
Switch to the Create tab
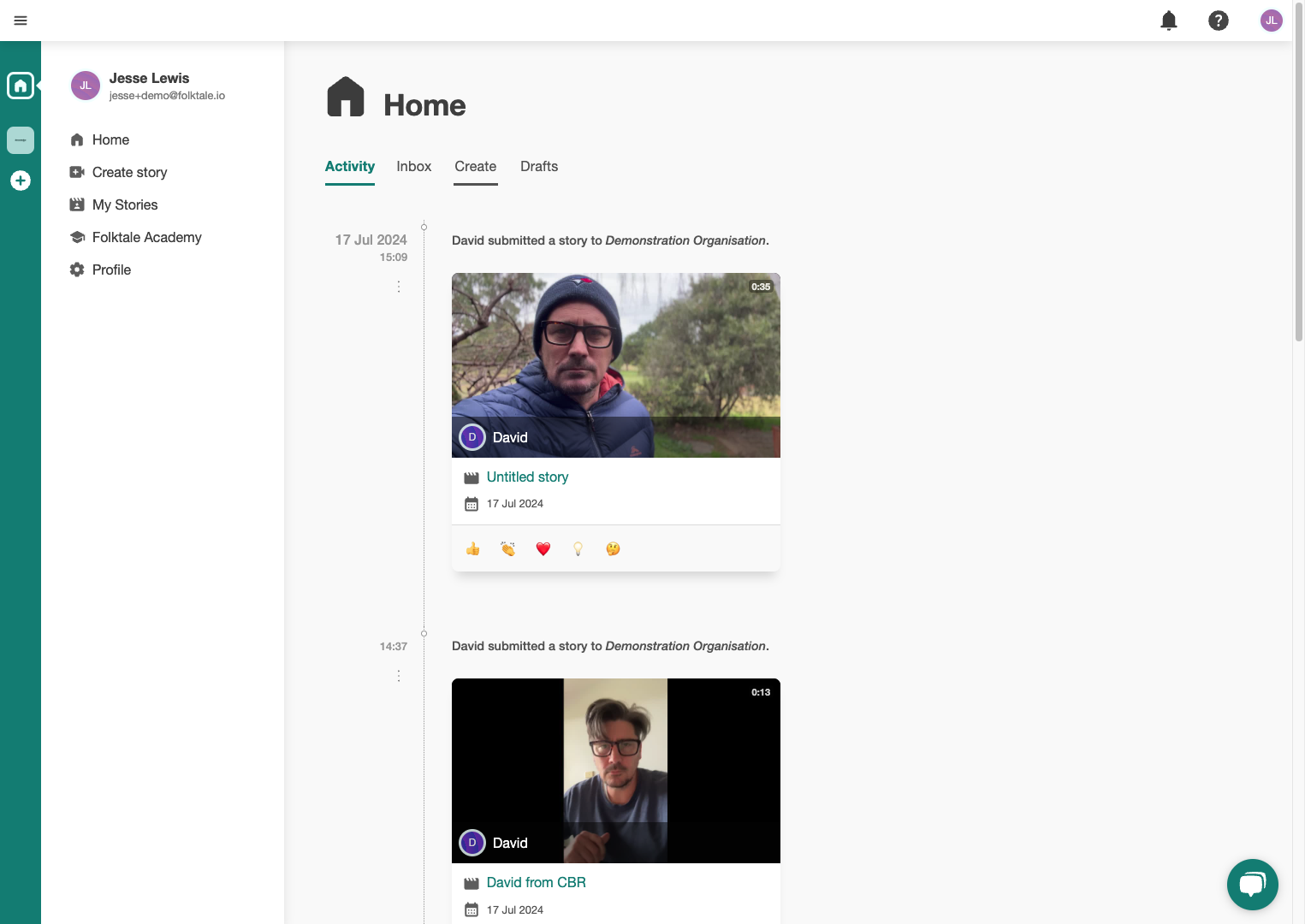pos(476,167)
